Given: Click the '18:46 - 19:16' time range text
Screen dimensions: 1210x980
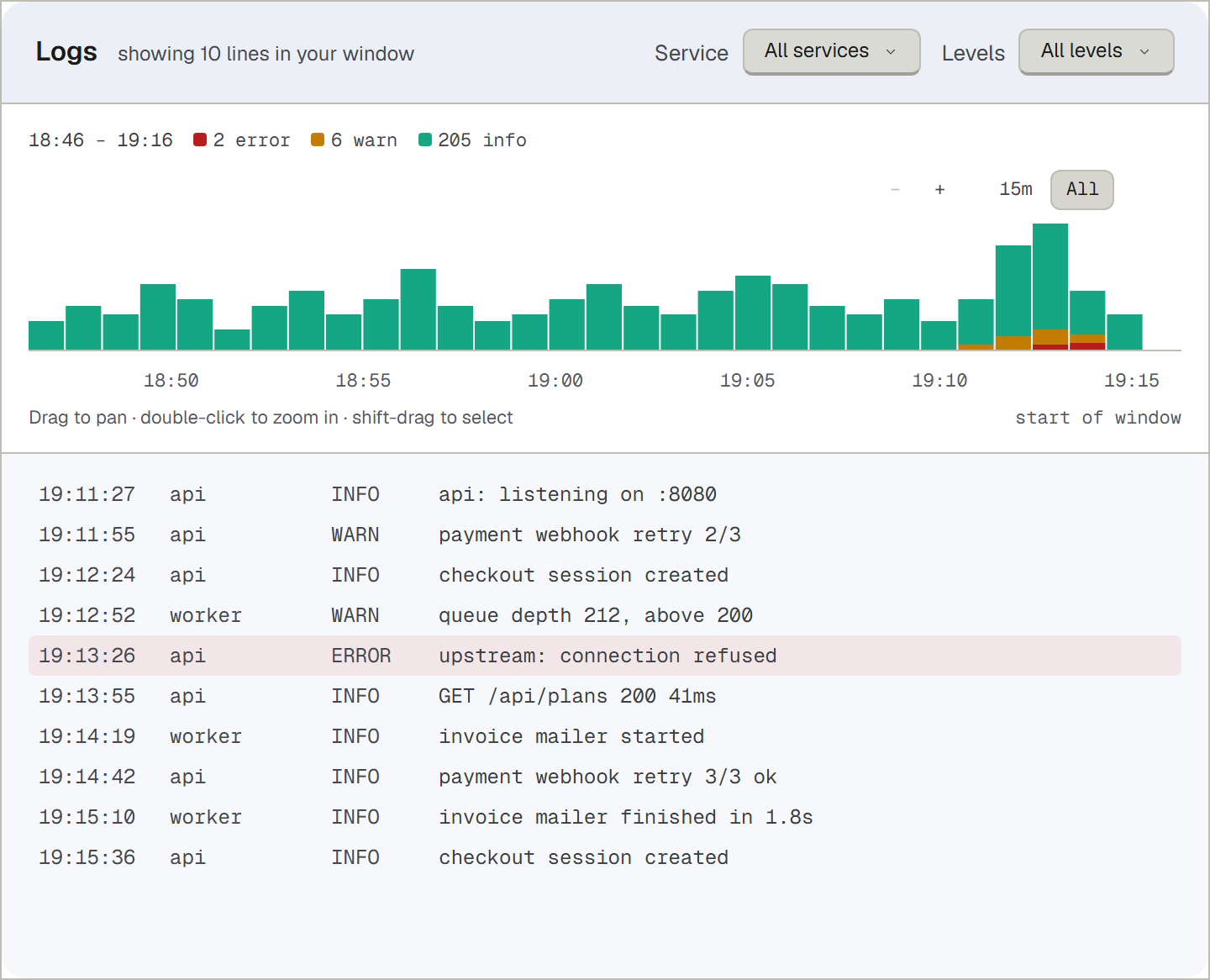Looking at the screenshot, I should 101,140.
